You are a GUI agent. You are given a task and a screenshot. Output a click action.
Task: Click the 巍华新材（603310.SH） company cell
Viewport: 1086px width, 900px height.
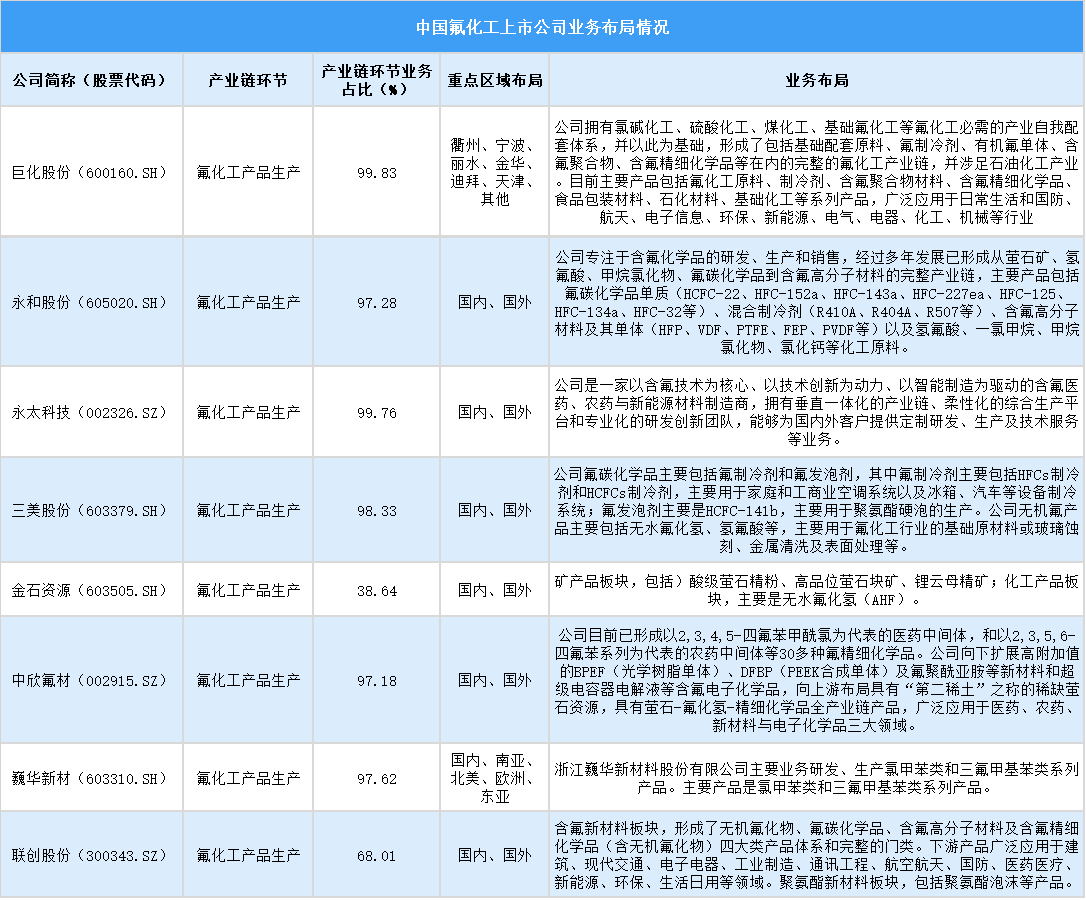click(90, 776)
